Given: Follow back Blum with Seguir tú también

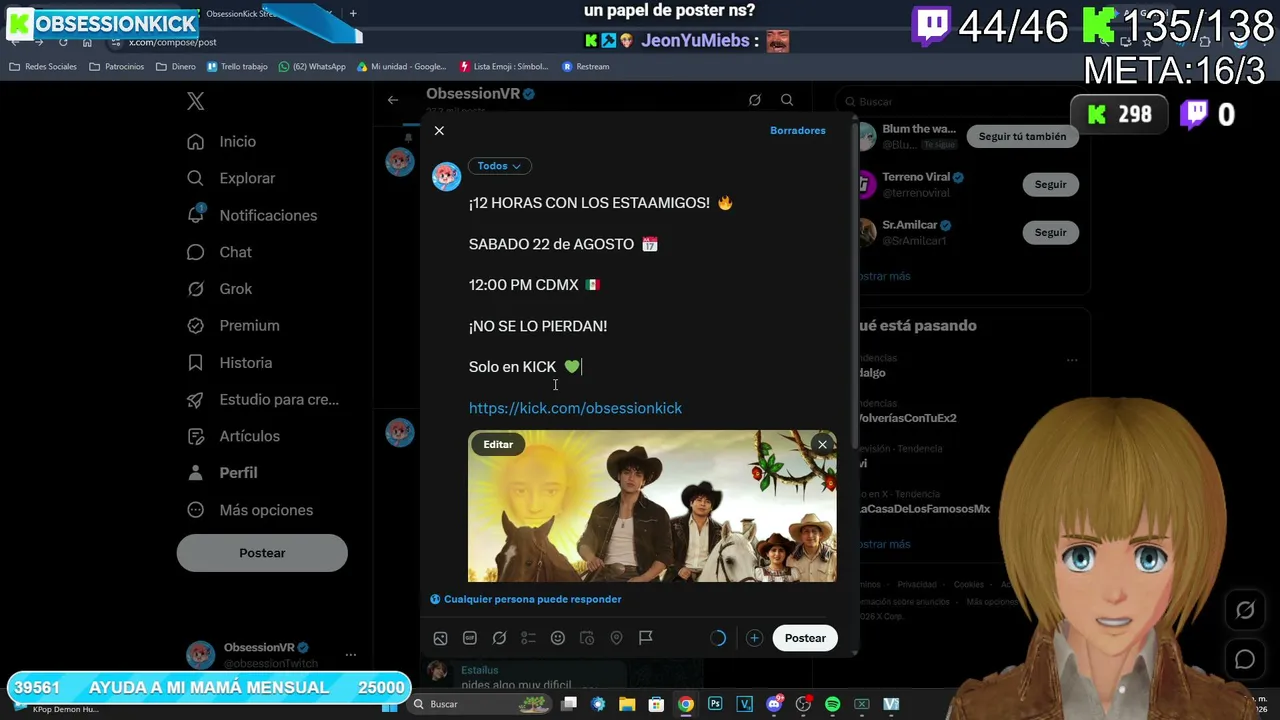Looking at the screenshot, I should tap(1022, 136).
